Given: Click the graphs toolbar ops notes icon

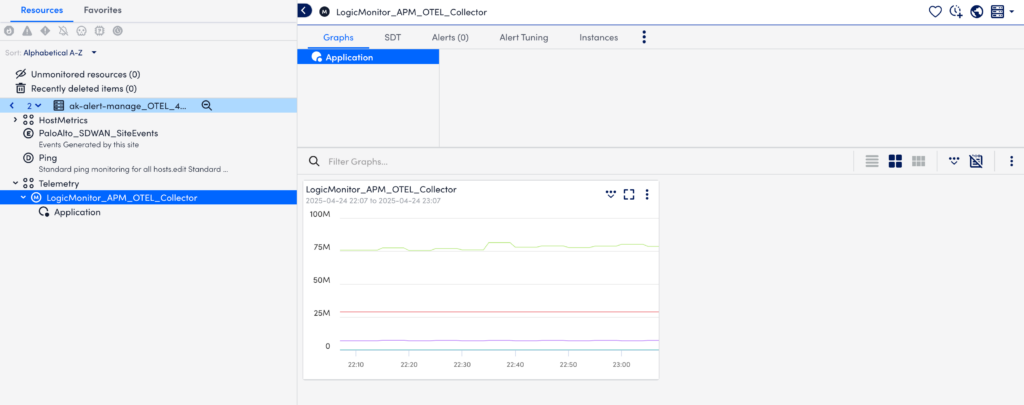Looking at the screenshot, I should (953, 161).
